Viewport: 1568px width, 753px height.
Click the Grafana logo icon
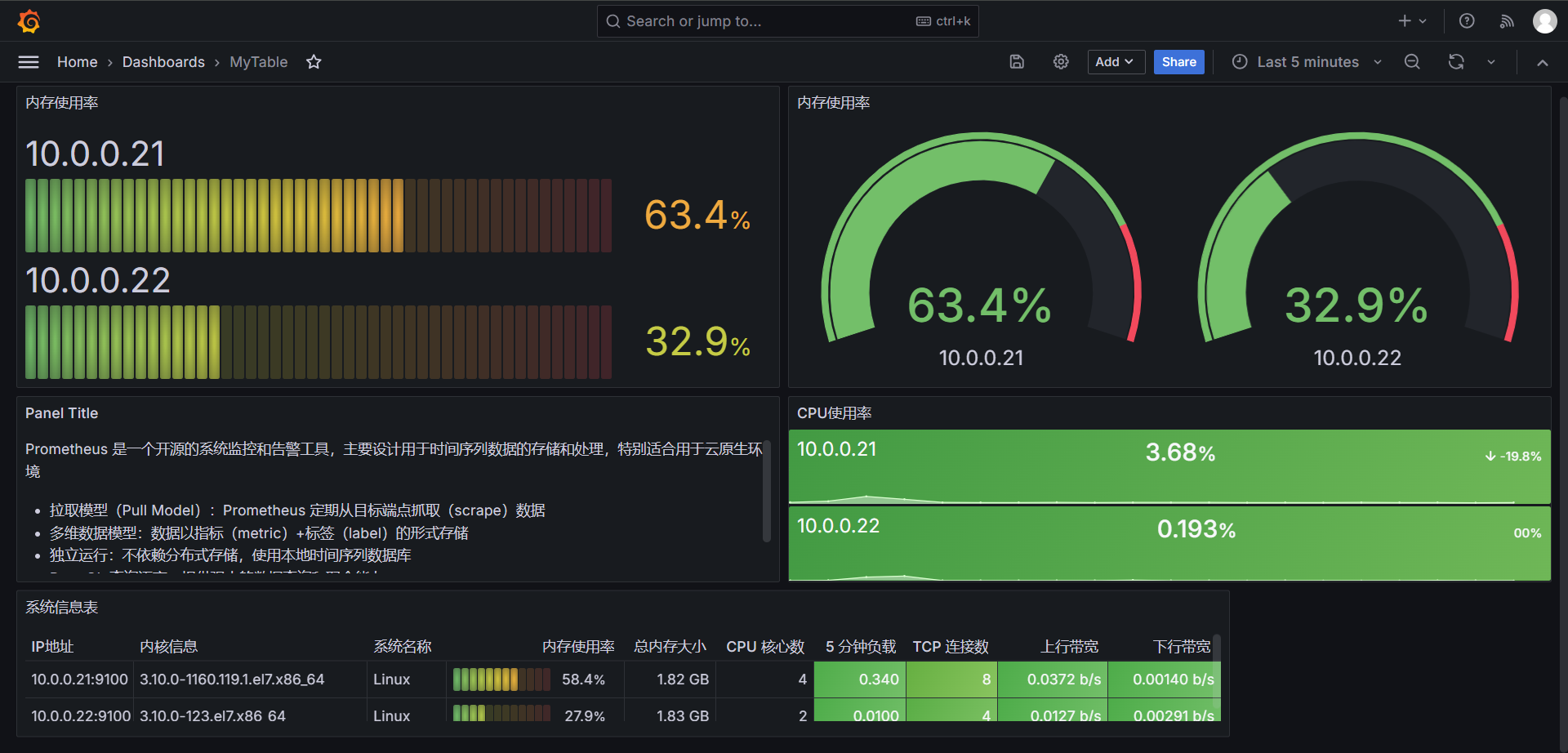(x=29, y=21)
